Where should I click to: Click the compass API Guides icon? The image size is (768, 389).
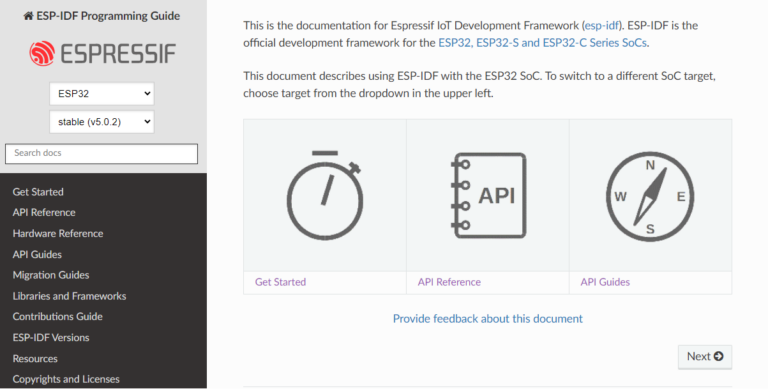pos(650,196)
